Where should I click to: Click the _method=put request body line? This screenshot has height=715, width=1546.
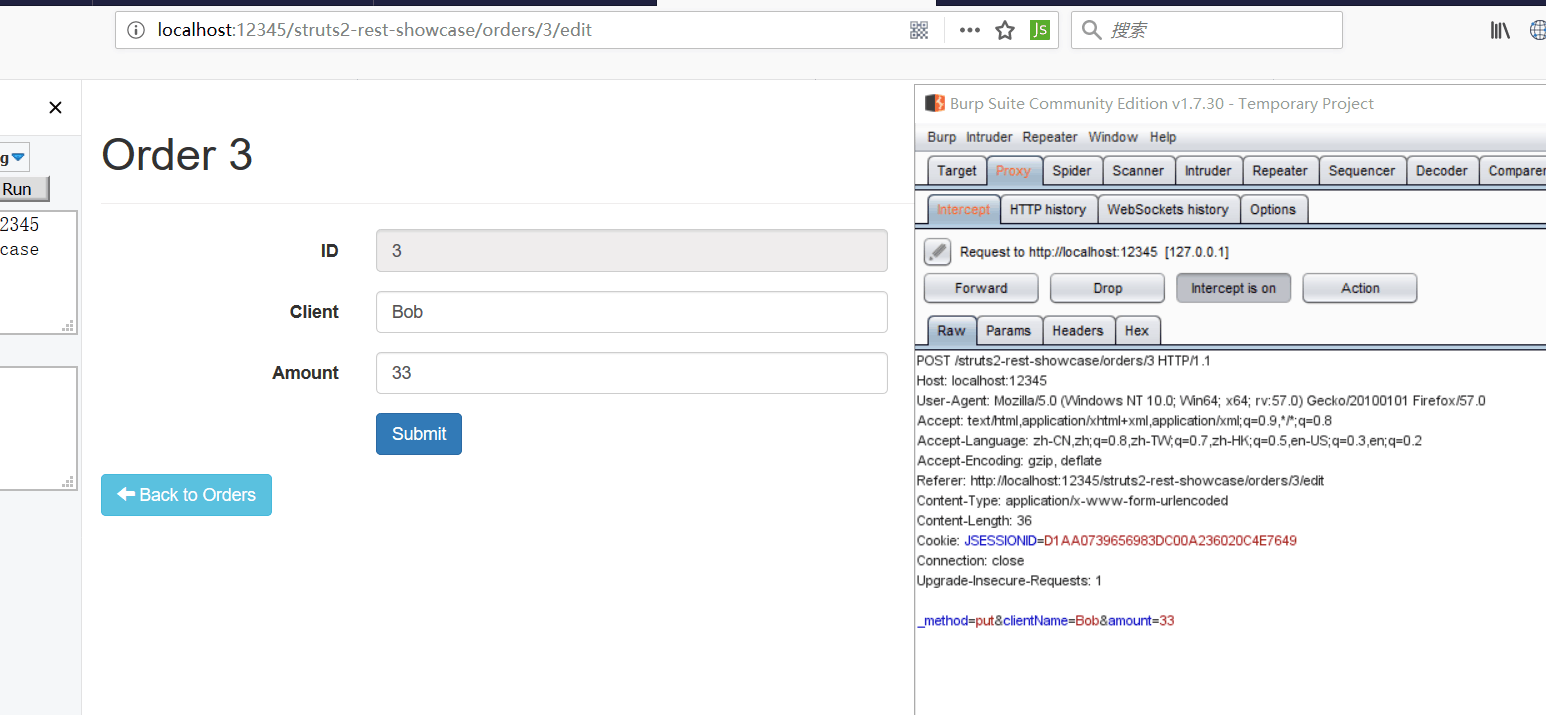(1046, 621)
